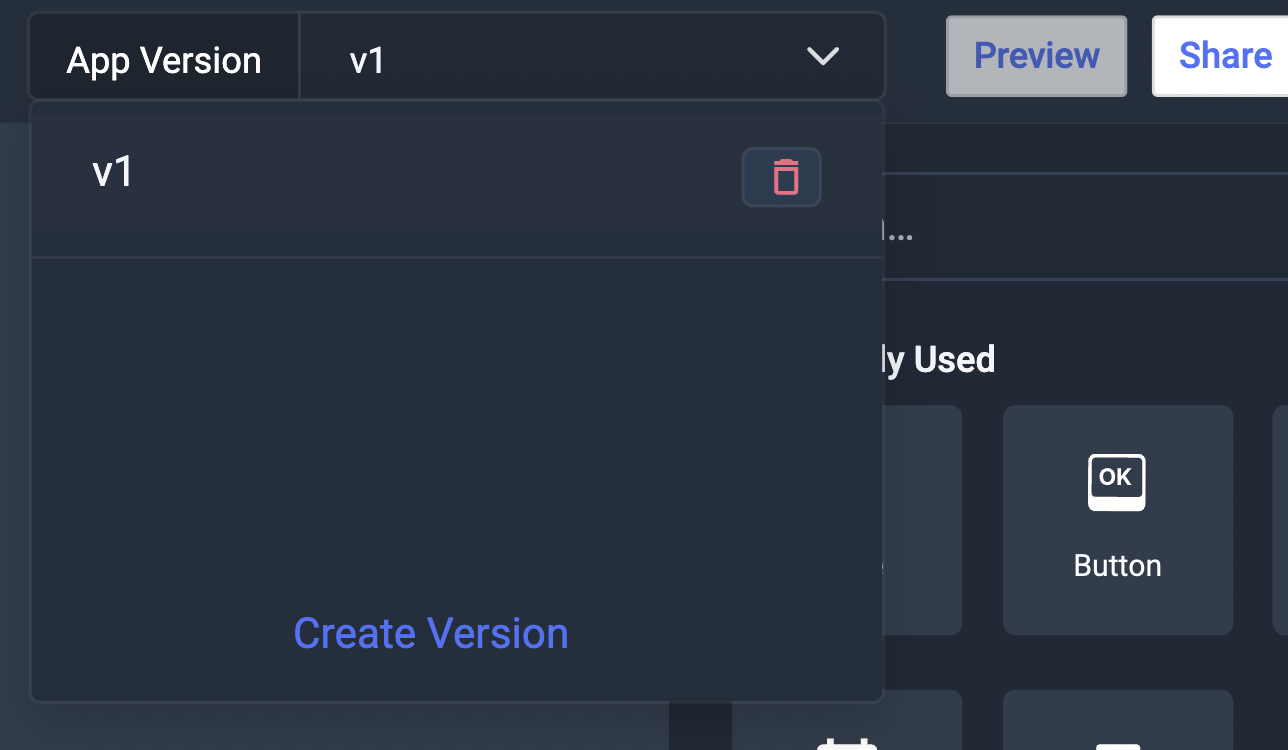Click the Create Version link

pos(430,632)
